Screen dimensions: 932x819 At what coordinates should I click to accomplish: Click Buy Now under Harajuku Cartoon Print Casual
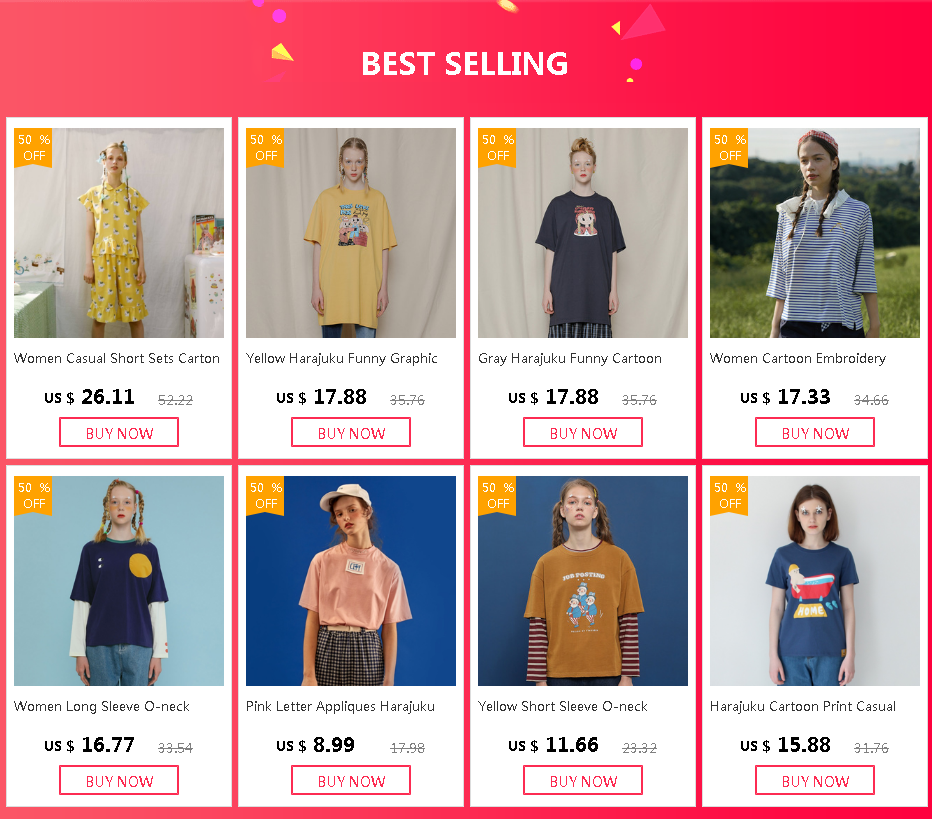815,780
